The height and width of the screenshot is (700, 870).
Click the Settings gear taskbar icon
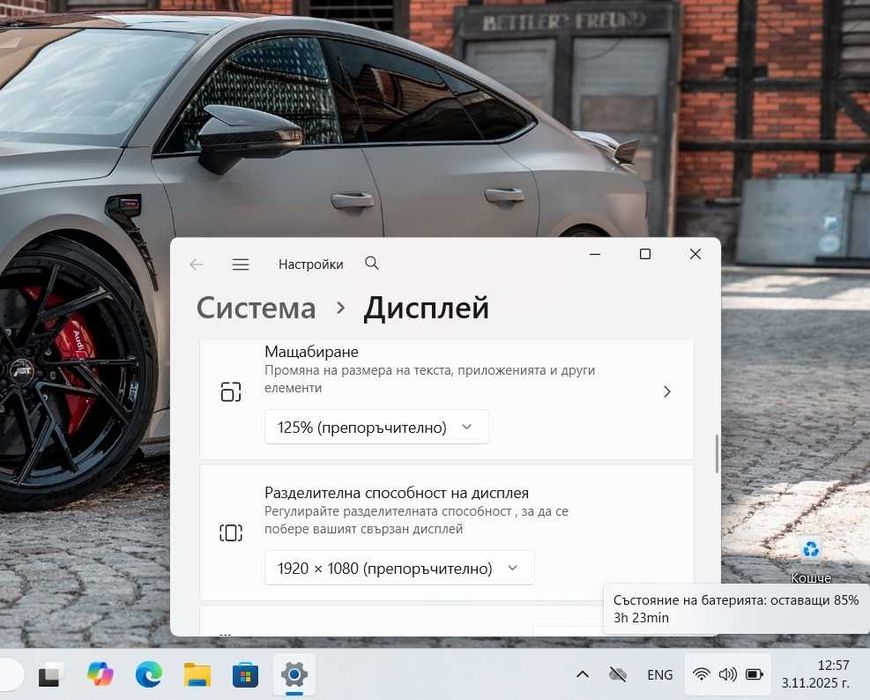(x=294, y=674)
